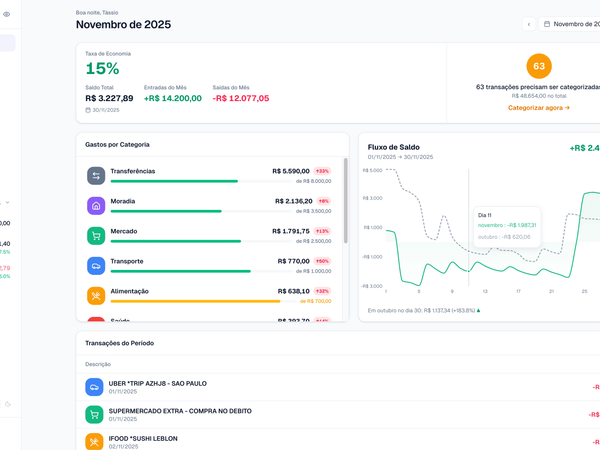Toggle dark mode moon icon in sidebar

(8, 404)
